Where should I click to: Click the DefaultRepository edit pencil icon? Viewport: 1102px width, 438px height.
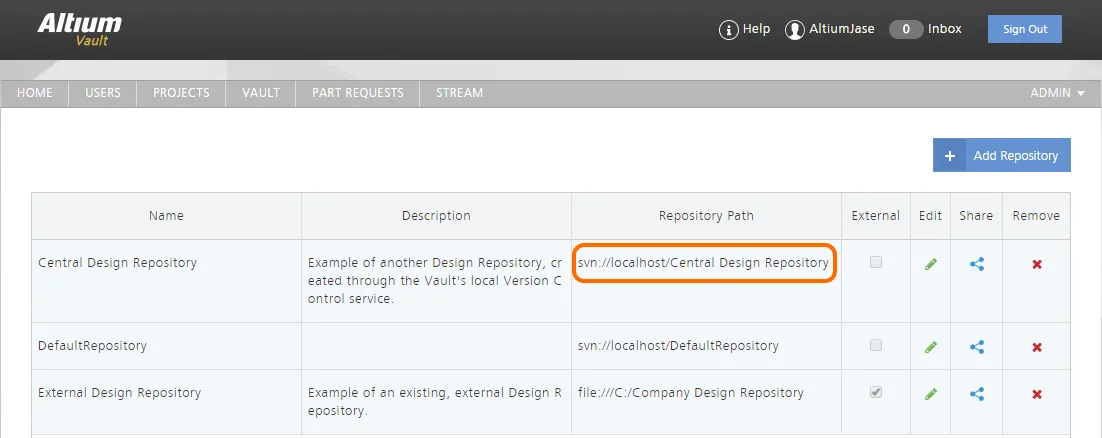(x=931, y=347)
